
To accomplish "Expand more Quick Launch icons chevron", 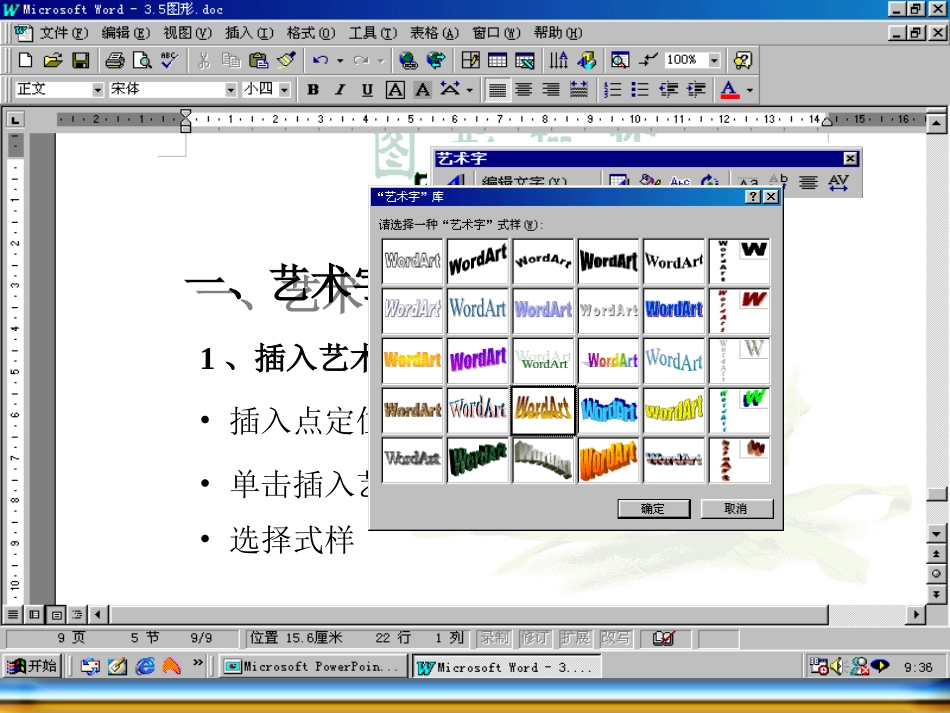I will pyautogui.click(x=198, y=663).
